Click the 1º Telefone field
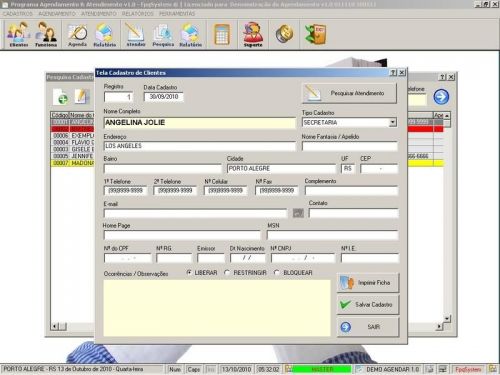Viewport: 500px width, 375px height. [125, 191]
